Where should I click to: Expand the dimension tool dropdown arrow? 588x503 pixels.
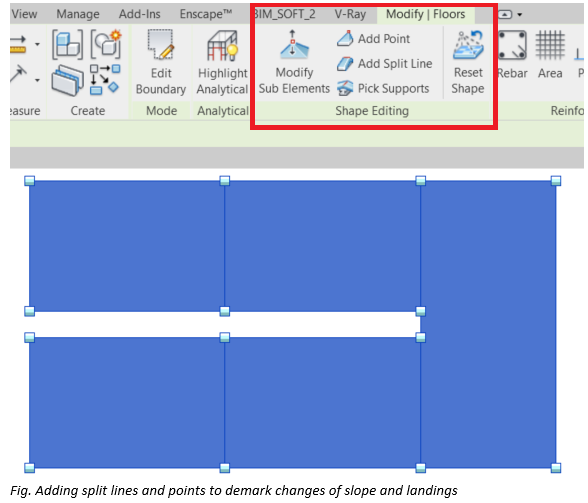tap(37, 80)
